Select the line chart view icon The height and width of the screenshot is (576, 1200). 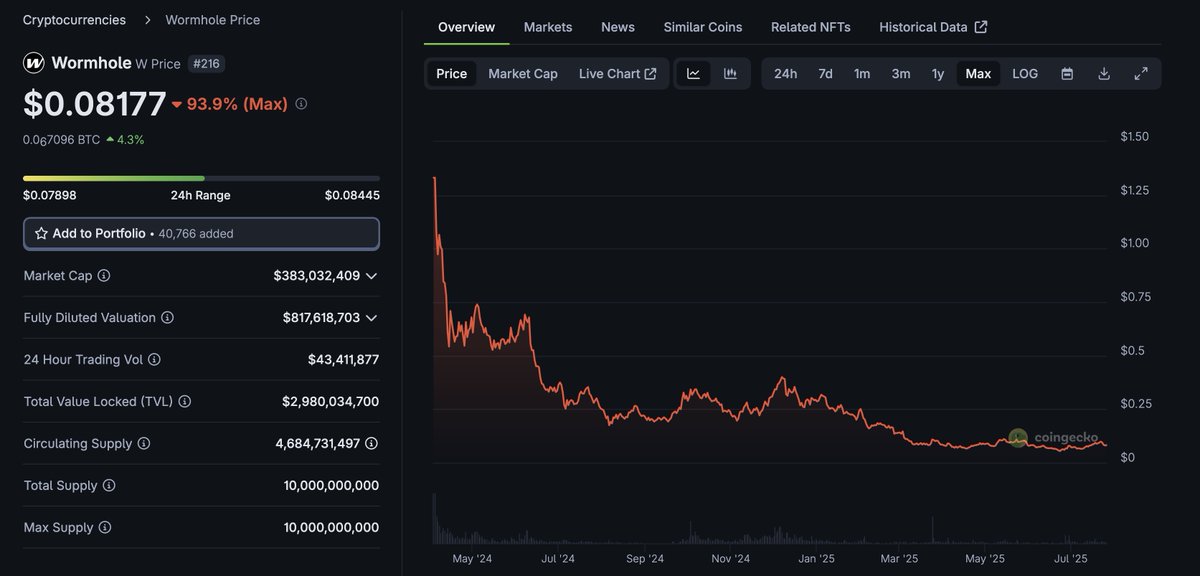[693, 73]
